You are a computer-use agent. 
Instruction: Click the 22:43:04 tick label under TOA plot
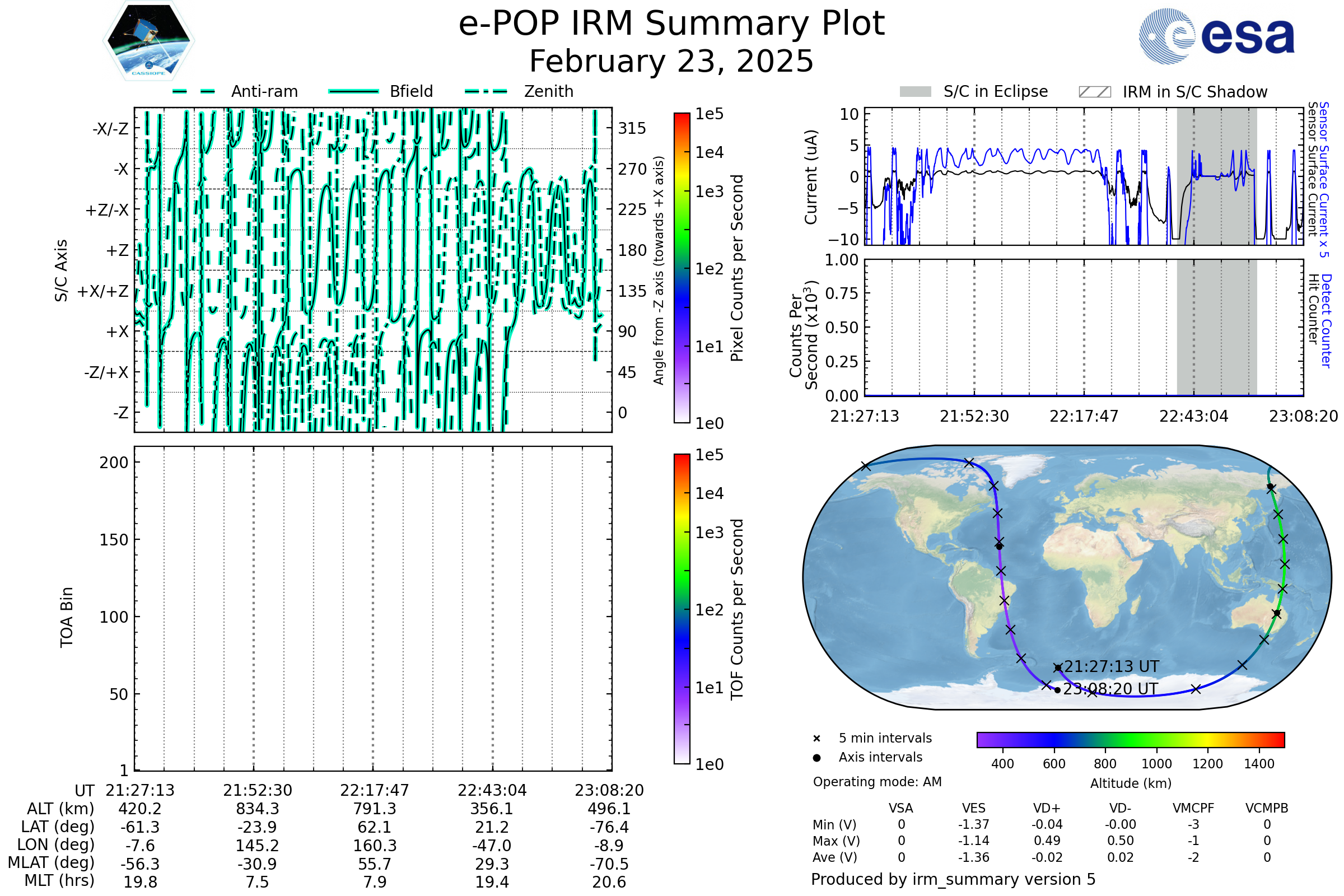(492, 790)
